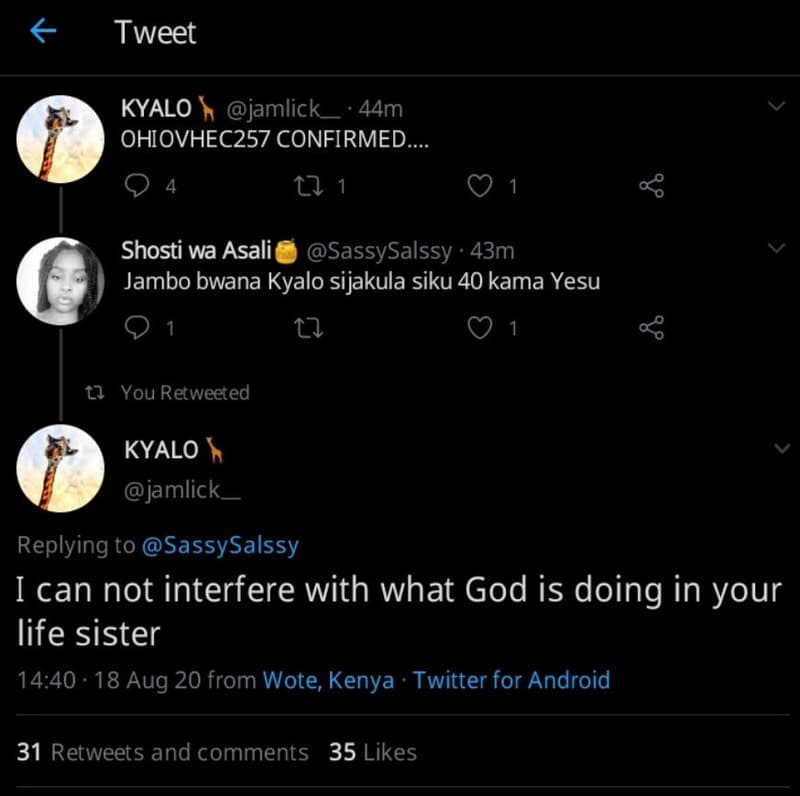Select the Tweet header title

(156, 33)
